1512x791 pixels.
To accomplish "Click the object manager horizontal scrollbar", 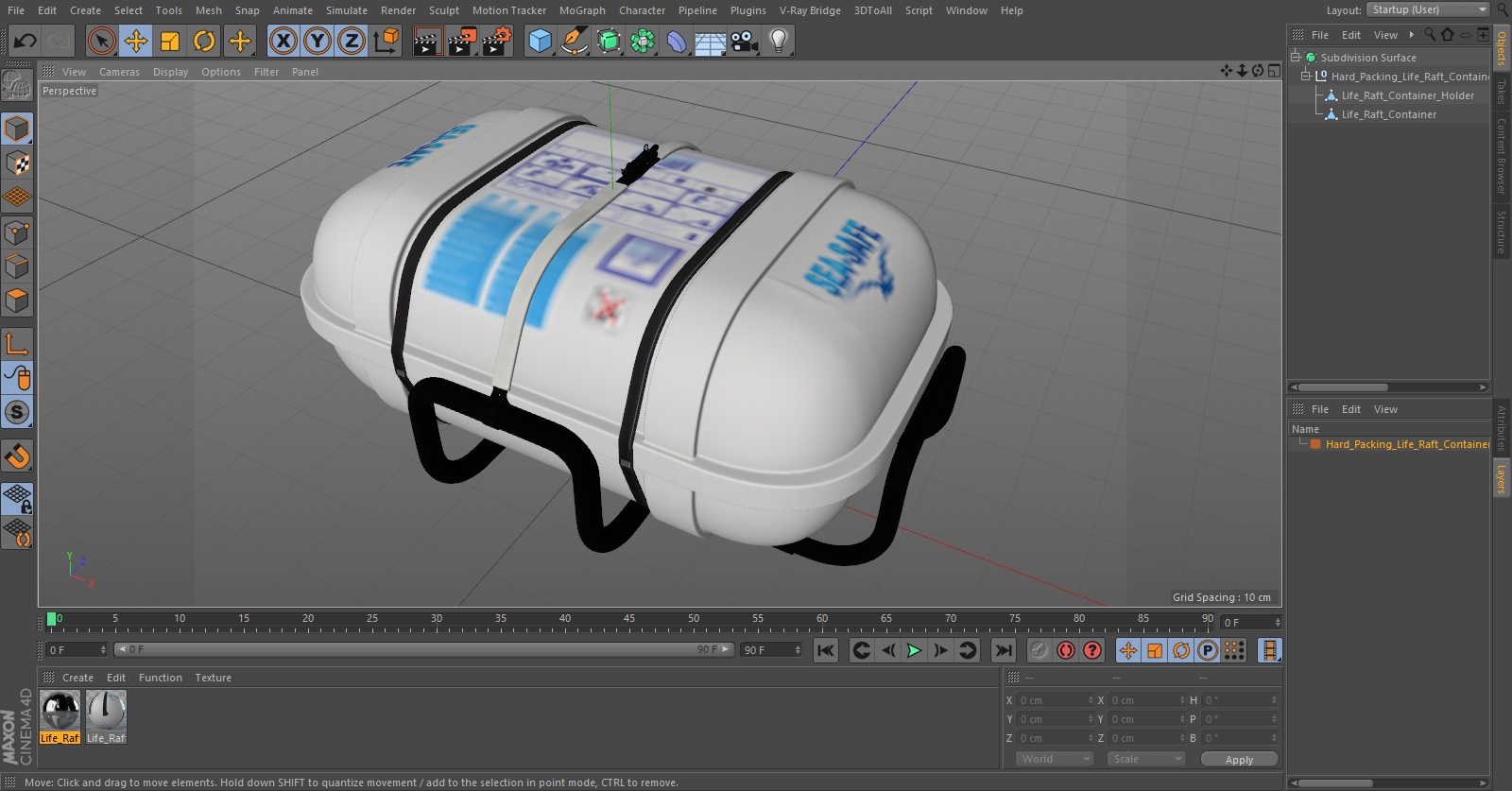I will pyautogui.click(x=1342, y=387).
